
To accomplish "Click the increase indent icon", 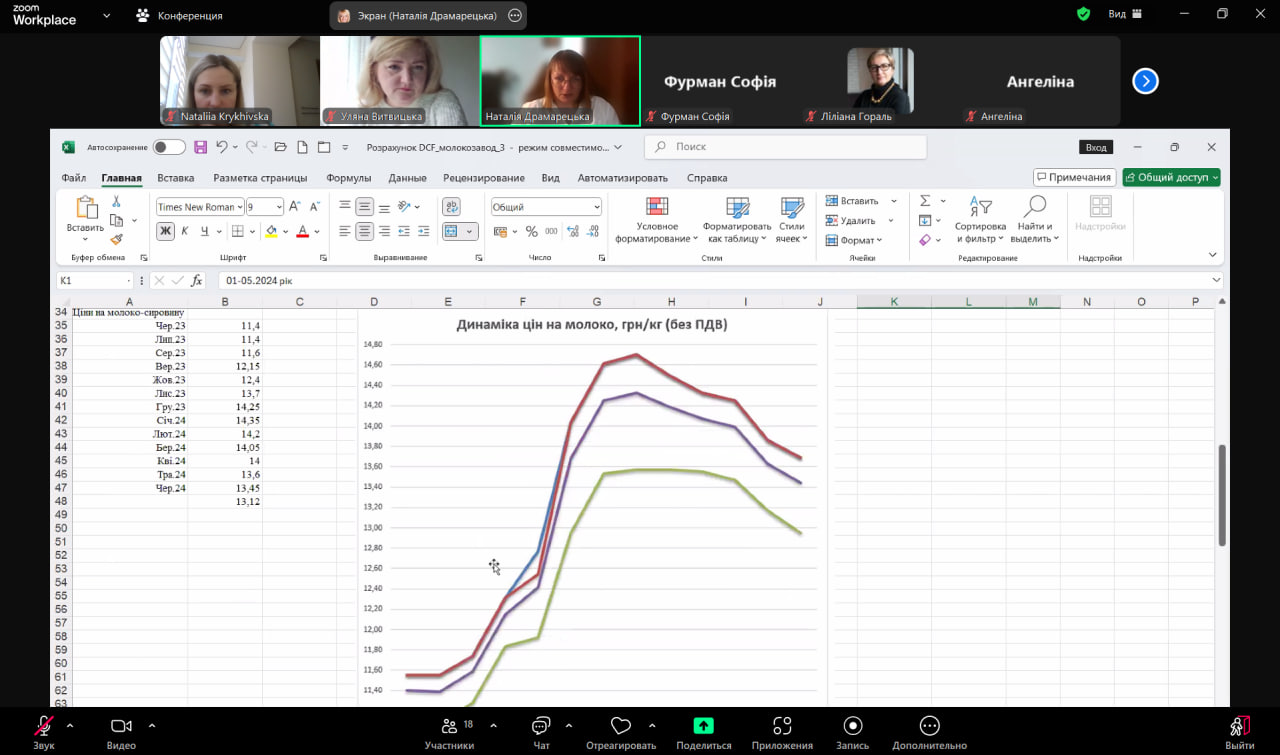I will coord(423,231).
